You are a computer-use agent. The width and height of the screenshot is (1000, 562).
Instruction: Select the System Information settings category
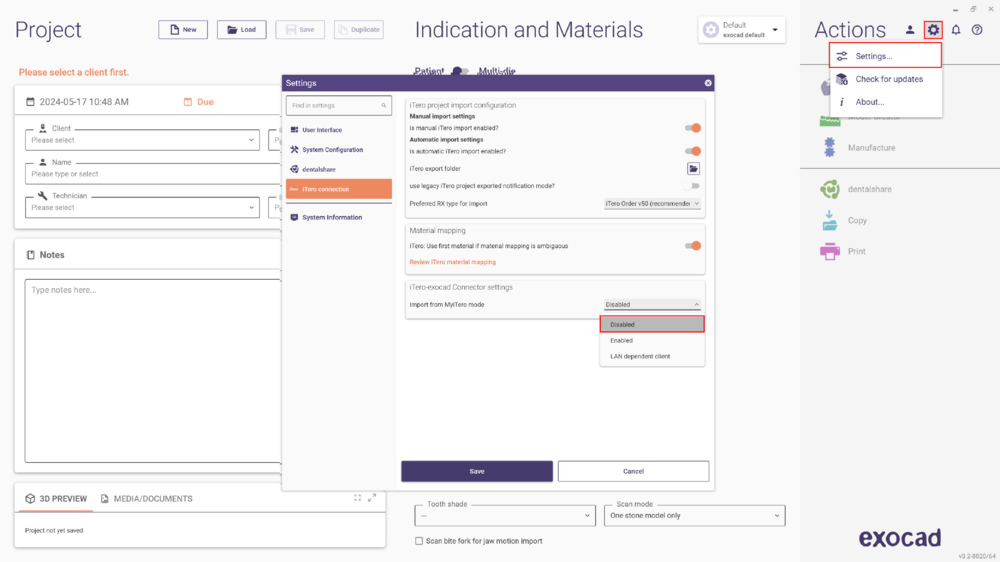[339, 217]
